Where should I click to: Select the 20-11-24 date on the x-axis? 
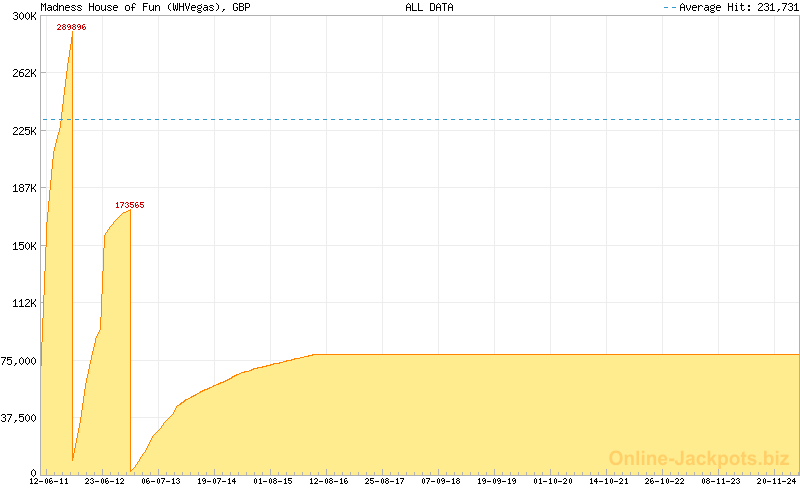click(x=776, y=481)
